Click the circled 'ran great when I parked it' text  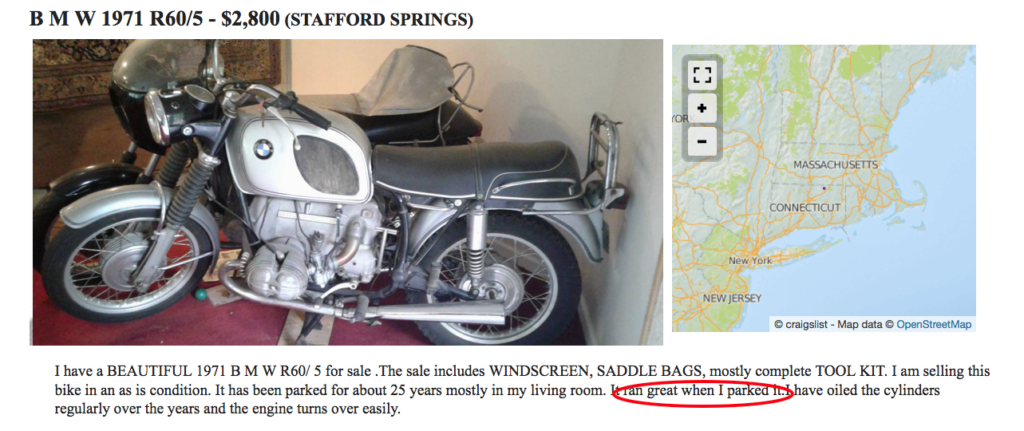702,392
